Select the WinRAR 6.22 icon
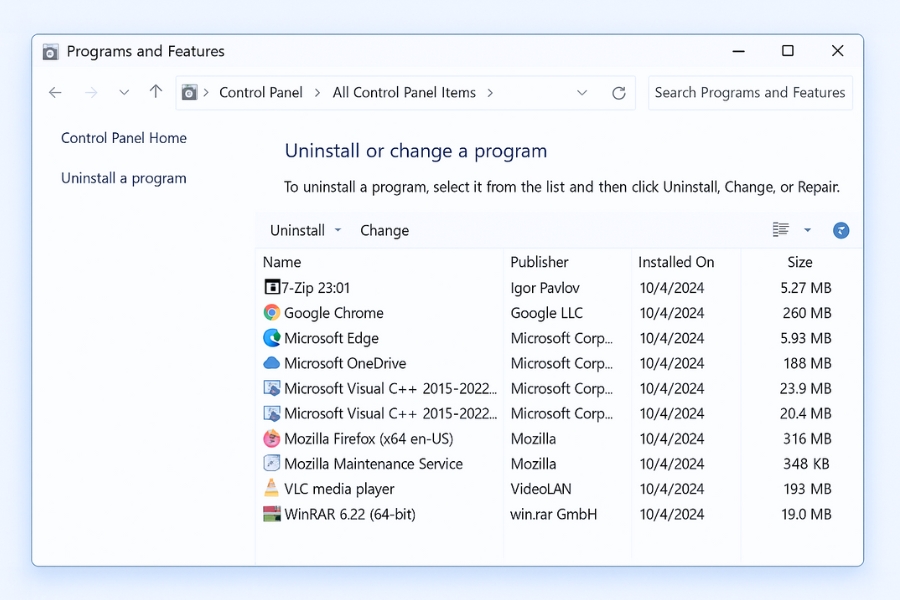 (x=272, y=514)
